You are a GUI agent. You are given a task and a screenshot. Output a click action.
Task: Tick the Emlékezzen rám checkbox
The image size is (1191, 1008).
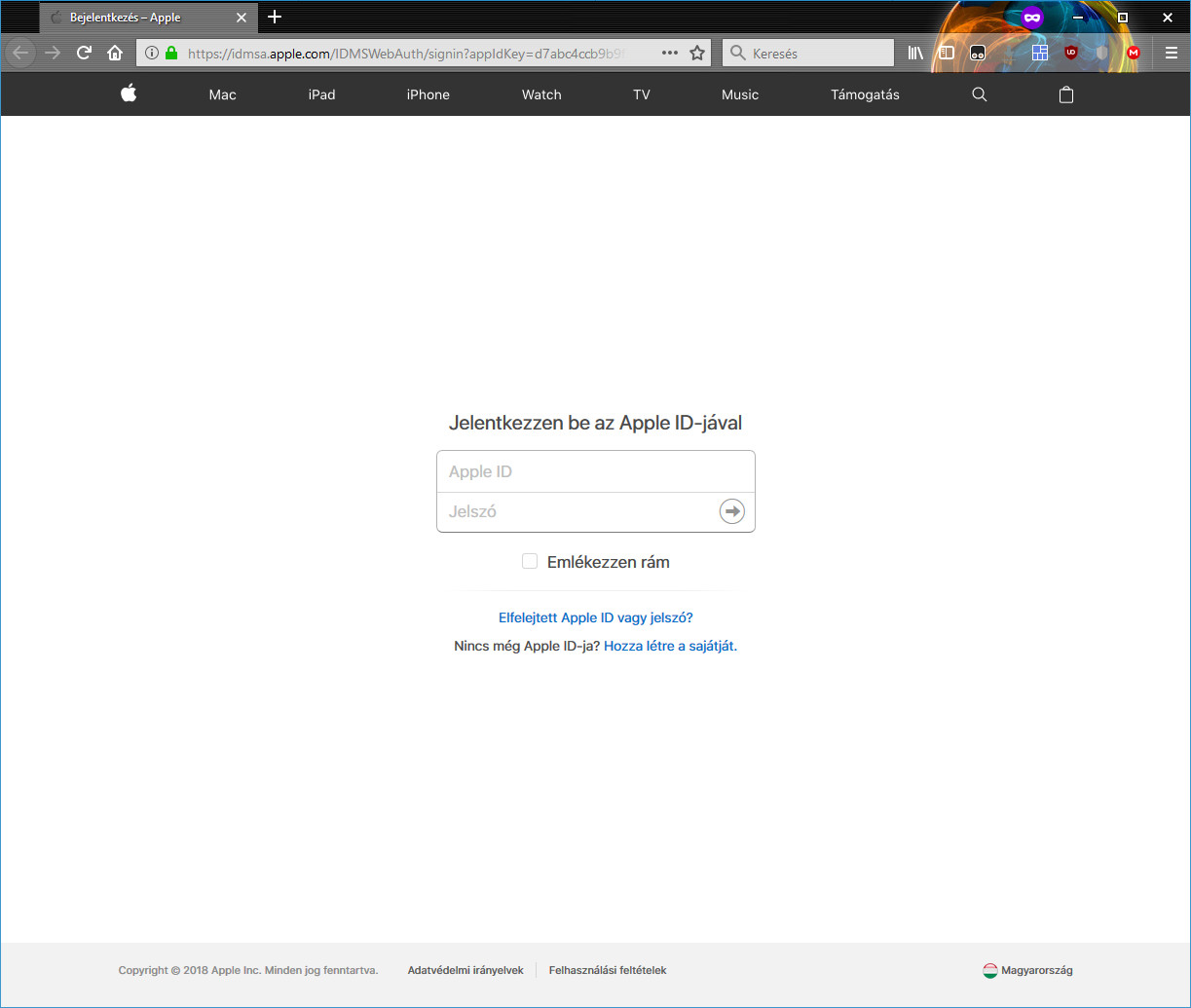[530, 561]
